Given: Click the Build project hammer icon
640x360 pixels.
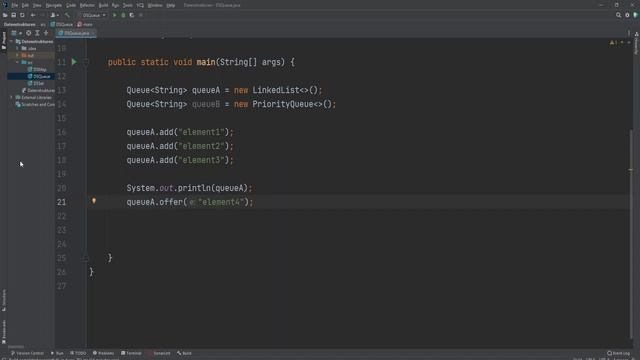Looking at the screenshot, I should coord(67,15).
